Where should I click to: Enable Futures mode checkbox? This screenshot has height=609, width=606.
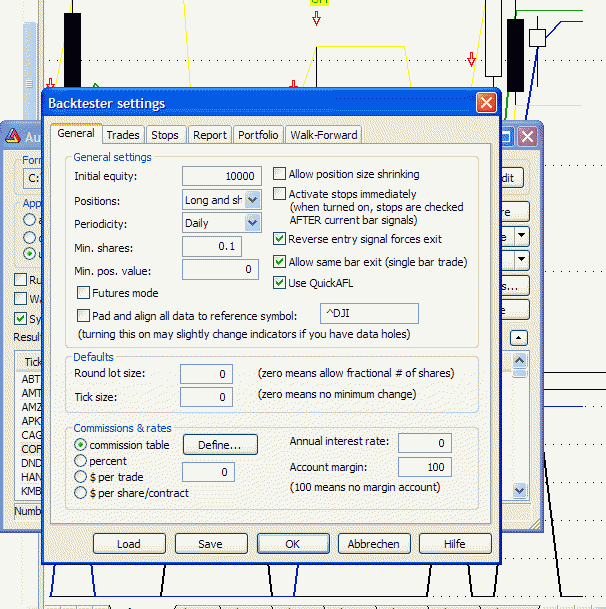click(84, 293)
